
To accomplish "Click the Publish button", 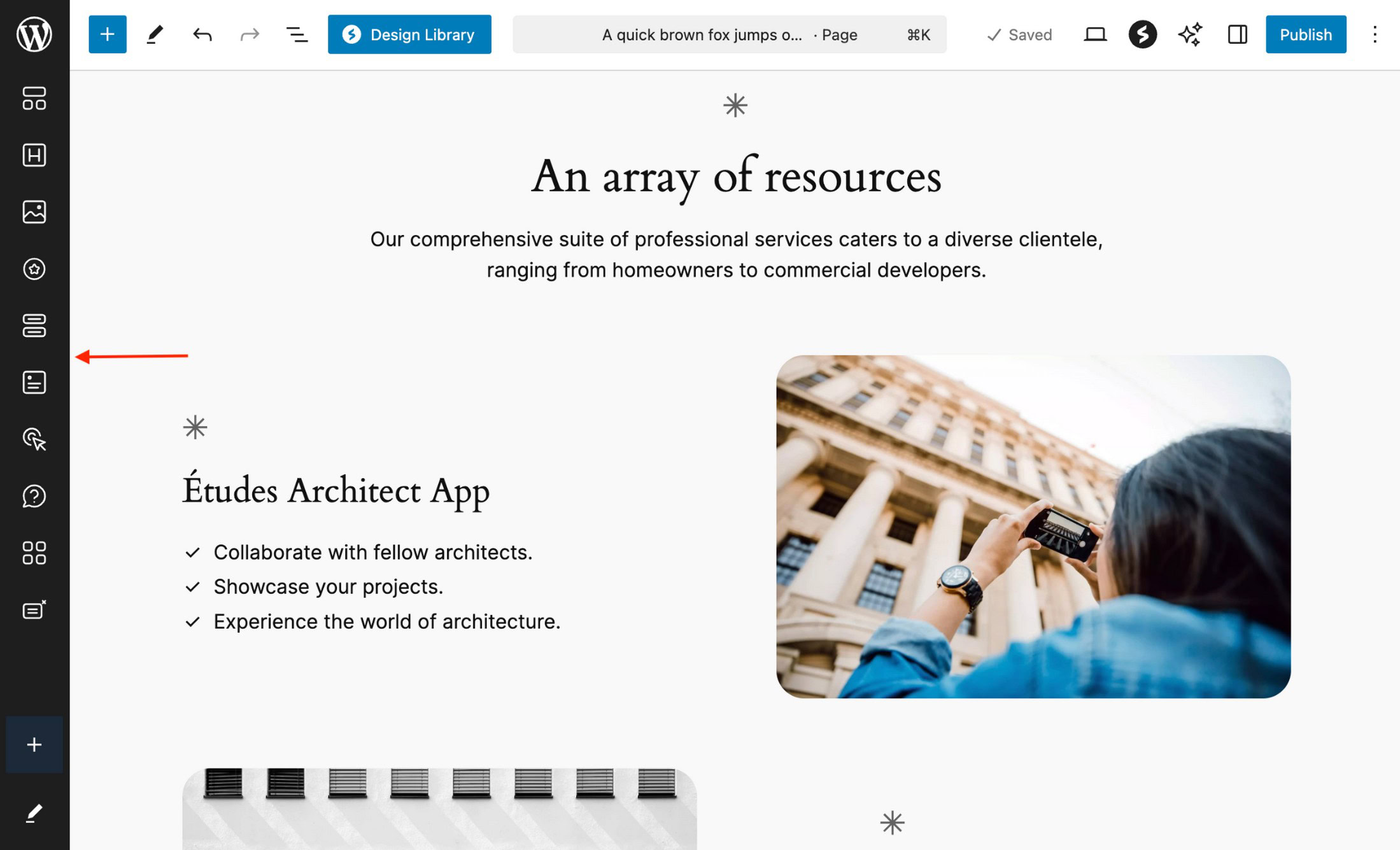I will 1305,34.
